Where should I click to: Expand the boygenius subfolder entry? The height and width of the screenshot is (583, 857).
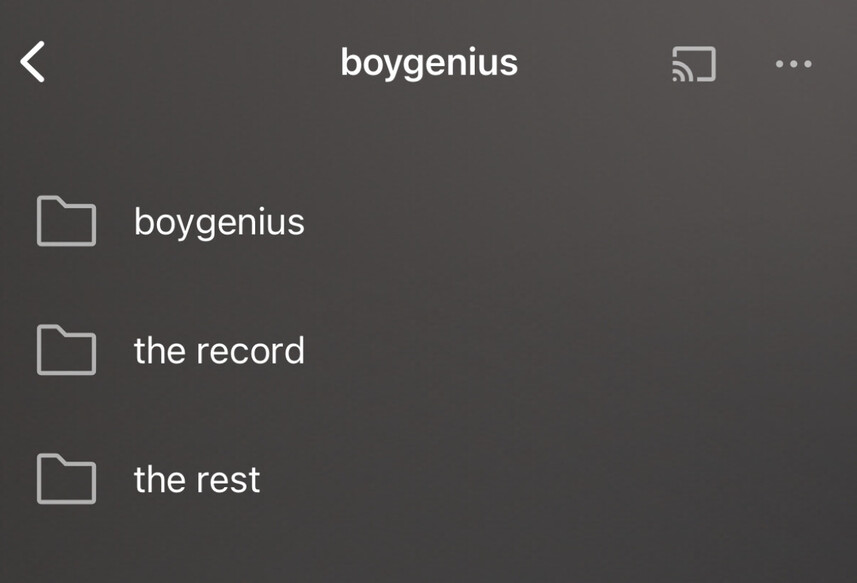click(x=219, y=221)
